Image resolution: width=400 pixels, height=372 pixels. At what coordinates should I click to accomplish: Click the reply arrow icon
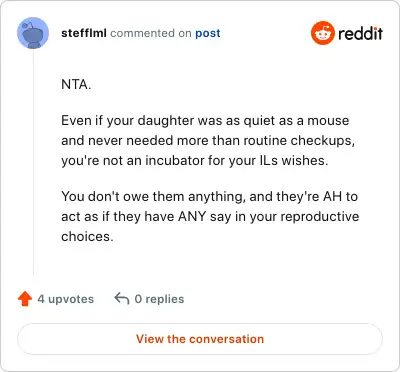coord(122,299)
